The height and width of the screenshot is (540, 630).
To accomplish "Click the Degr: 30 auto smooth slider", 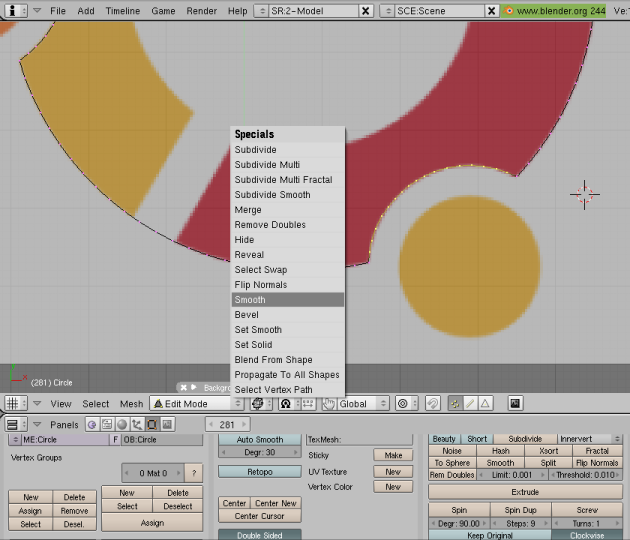I will 260,452.
